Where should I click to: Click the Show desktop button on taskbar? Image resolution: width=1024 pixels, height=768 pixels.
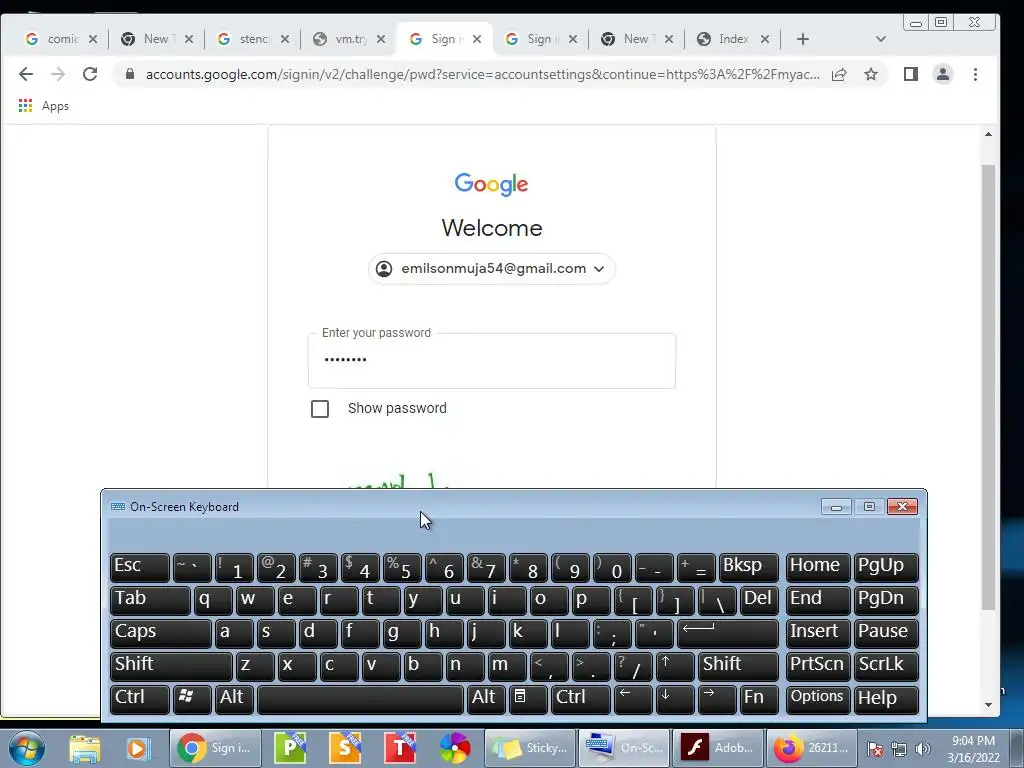click(1017, 748)
